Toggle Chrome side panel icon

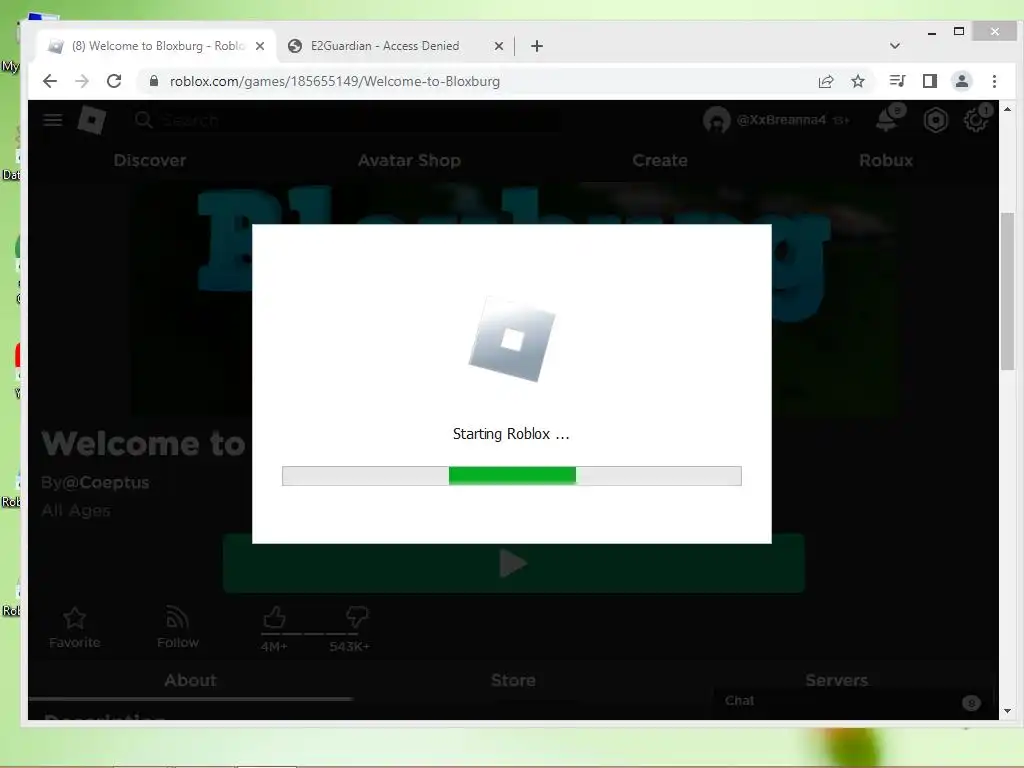(x=929, y=81)
